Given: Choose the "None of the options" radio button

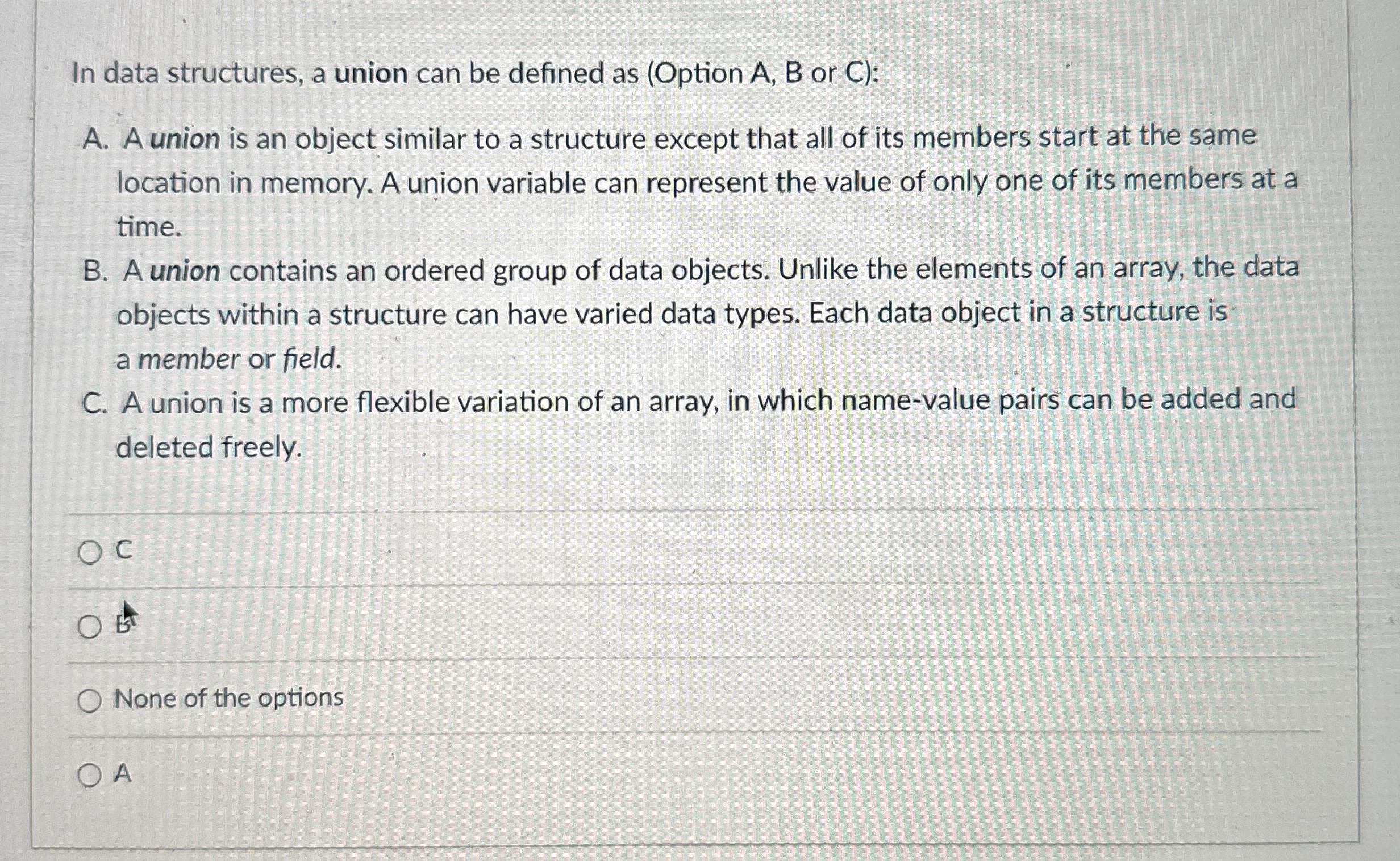Looking at the screenshot, I should [89, 701].
